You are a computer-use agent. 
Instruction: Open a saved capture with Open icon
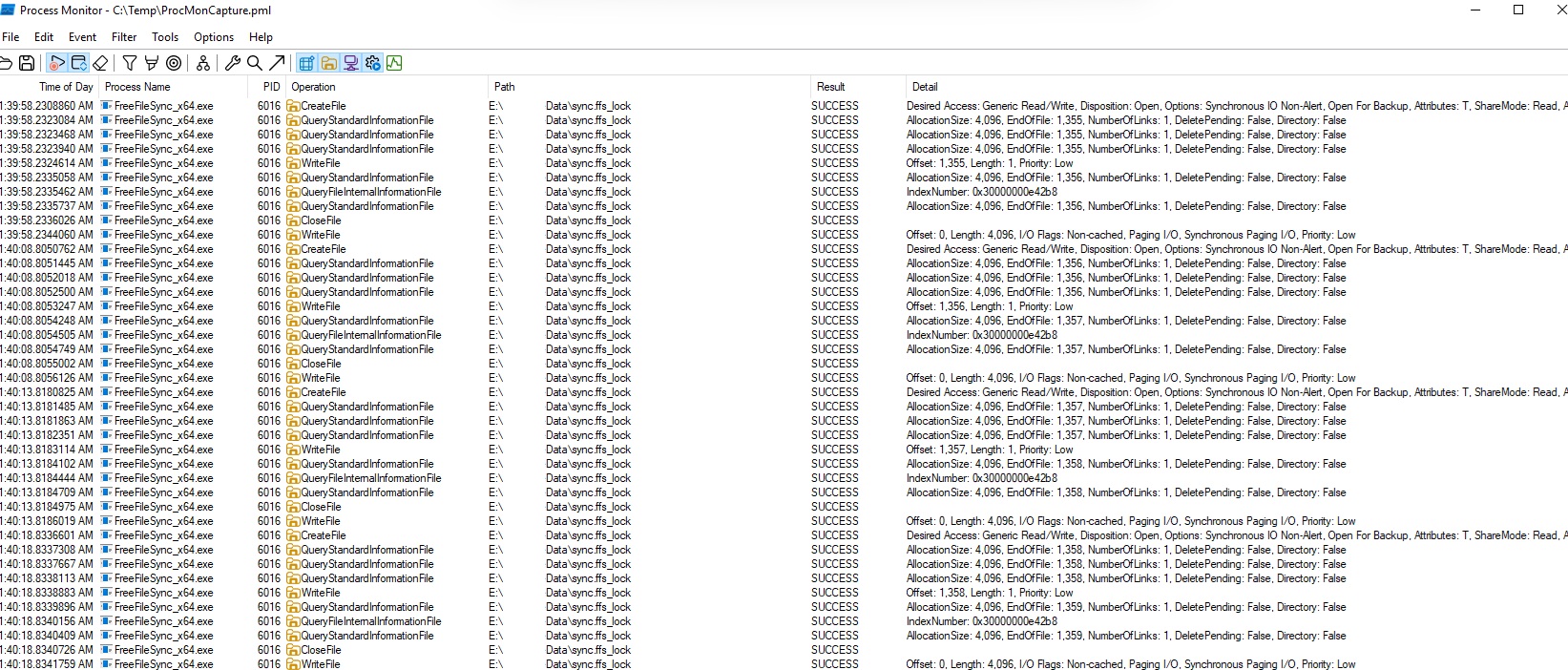tap(5, 63)
